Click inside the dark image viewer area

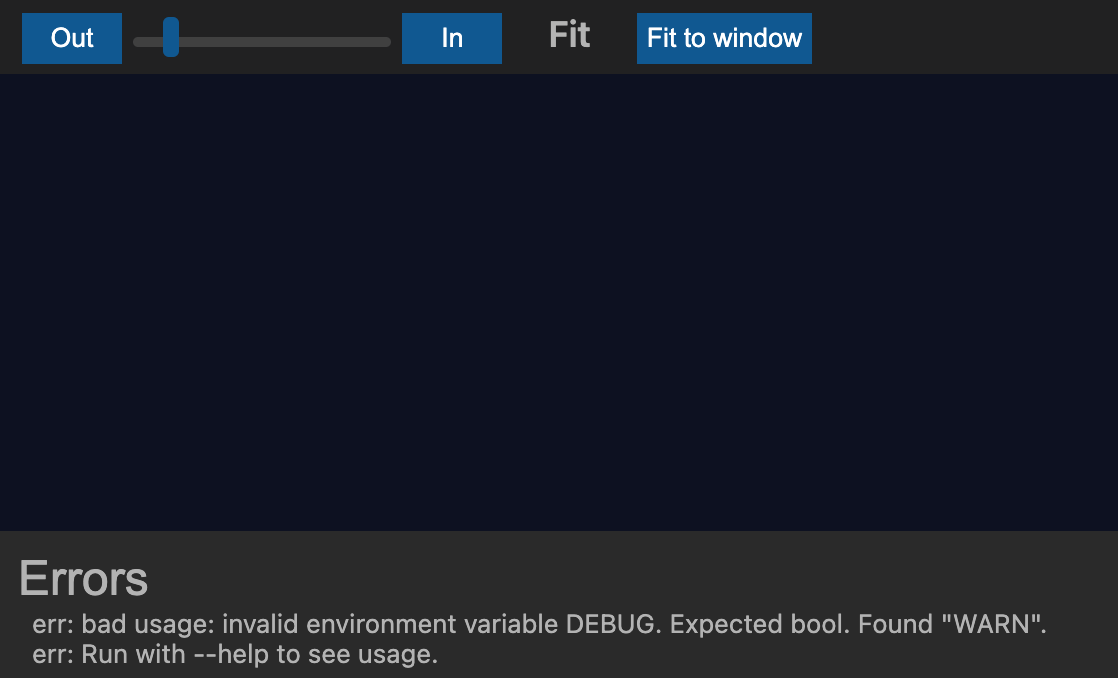[559, 300]
